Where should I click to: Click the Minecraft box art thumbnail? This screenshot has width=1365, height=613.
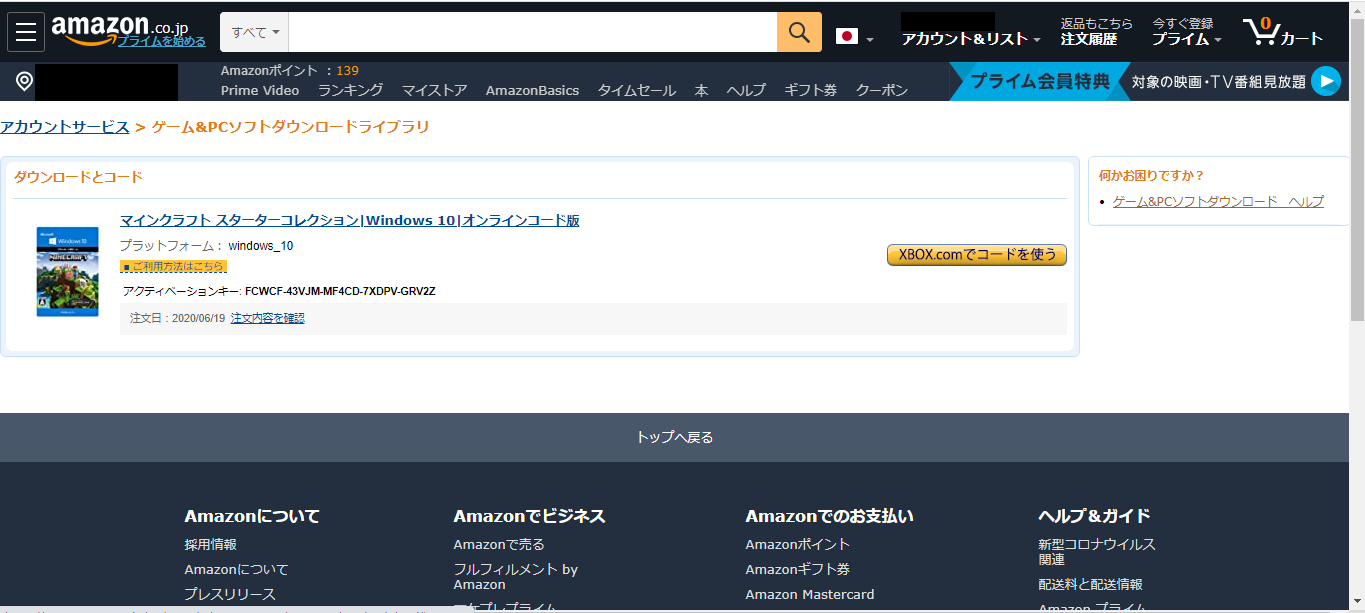click(67, 271)
